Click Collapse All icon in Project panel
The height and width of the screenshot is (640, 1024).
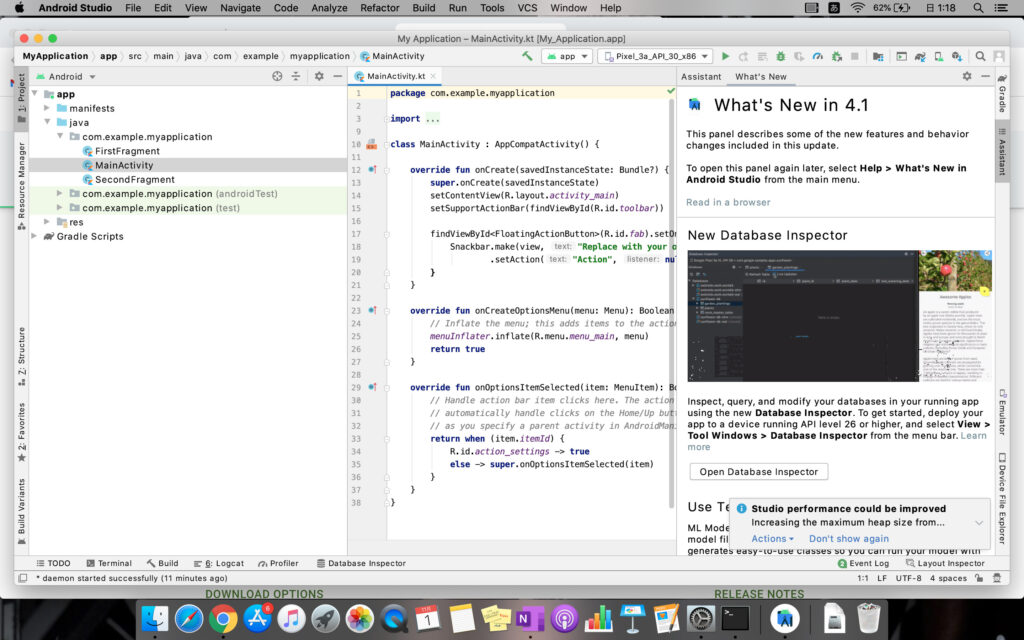tap(296, 76)
